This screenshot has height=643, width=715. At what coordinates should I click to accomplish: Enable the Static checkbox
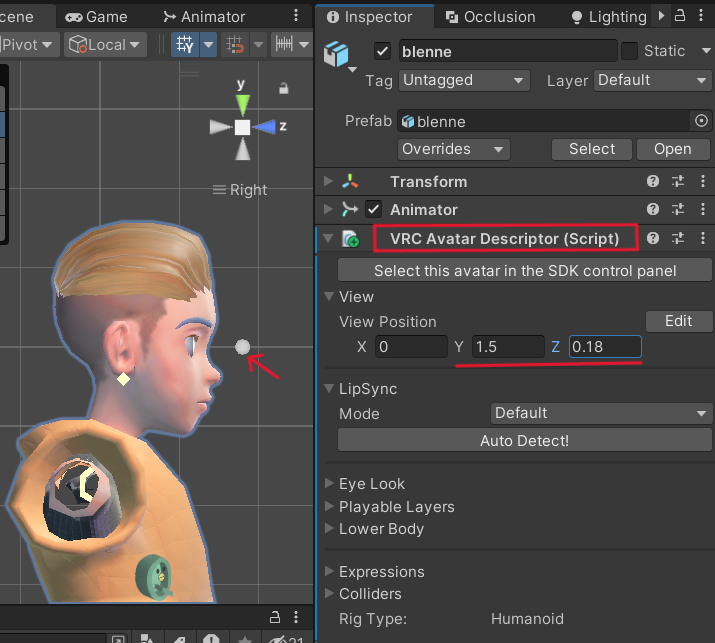click(x=630, y=51)
